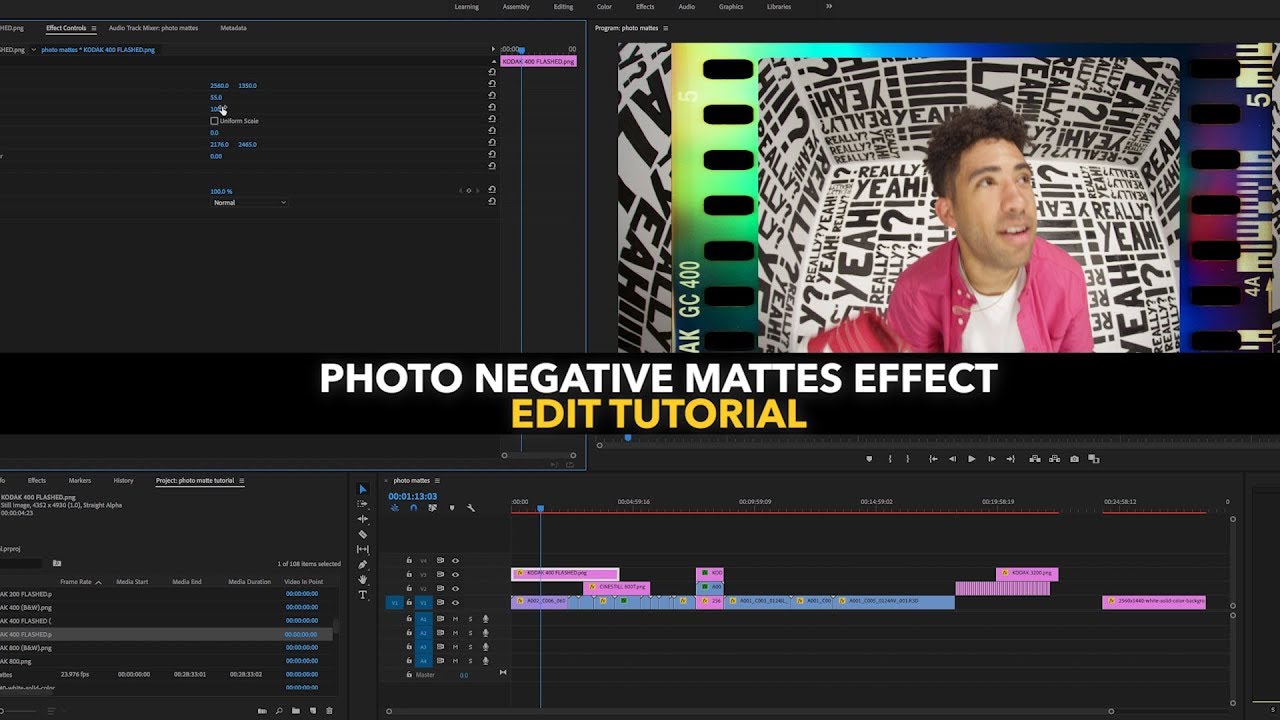Open the KODAK.png source clip dropdown

tap(33, 49)
